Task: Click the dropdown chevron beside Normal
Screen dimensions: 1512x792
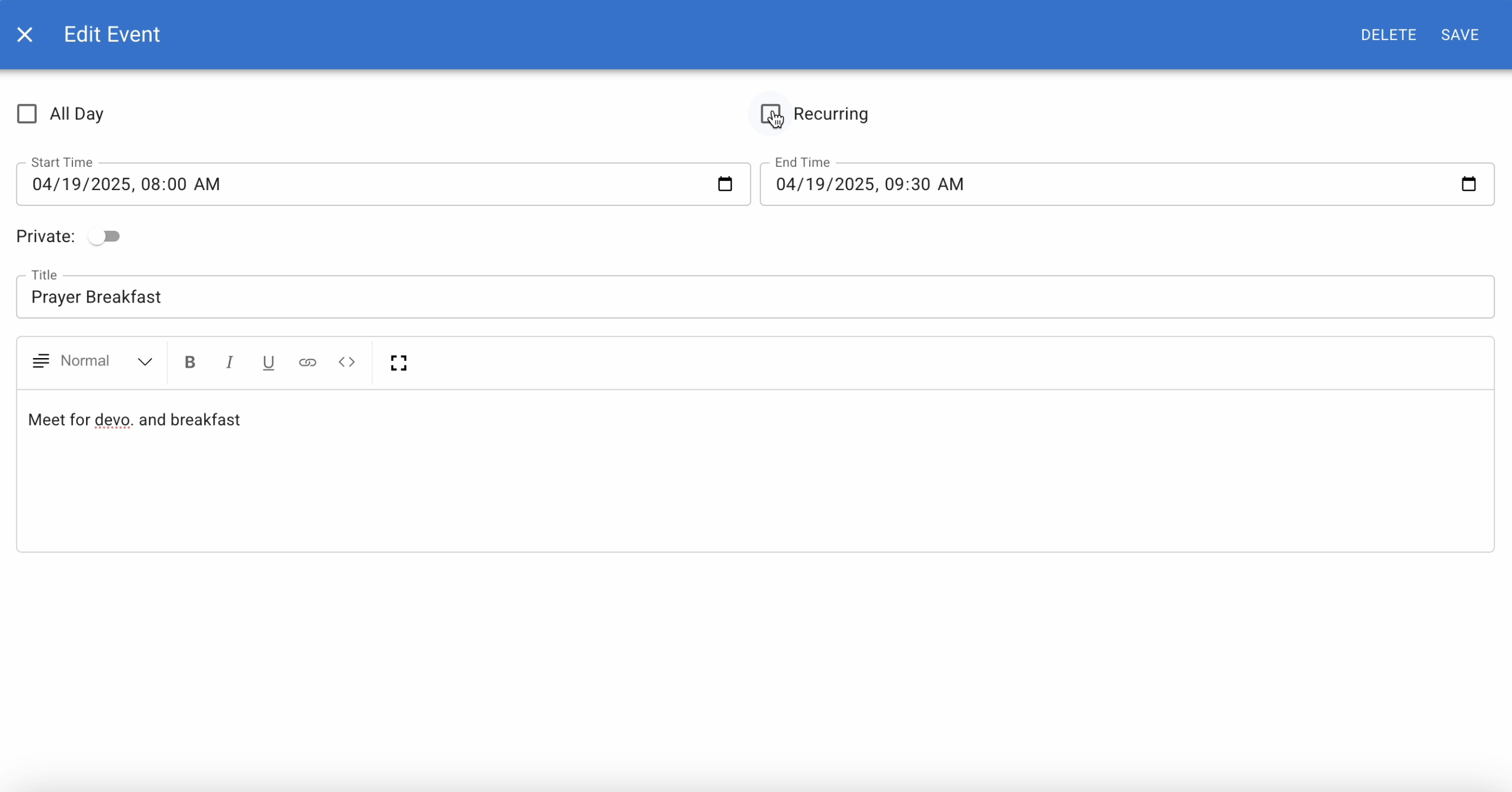Action: 145,362
